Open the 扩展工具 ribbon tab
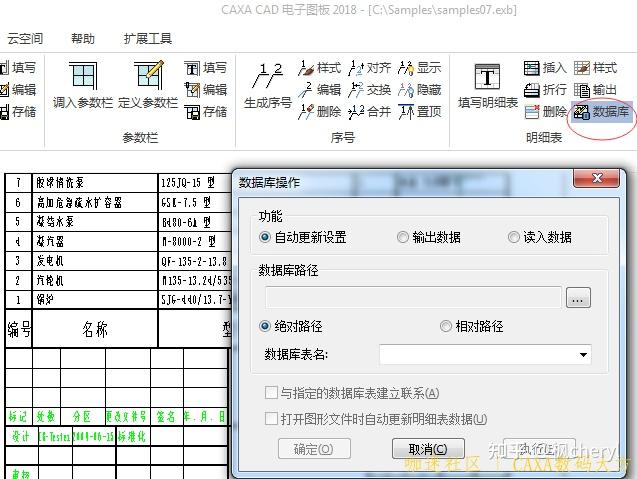 pyautogui.click(x=147, y=39)
